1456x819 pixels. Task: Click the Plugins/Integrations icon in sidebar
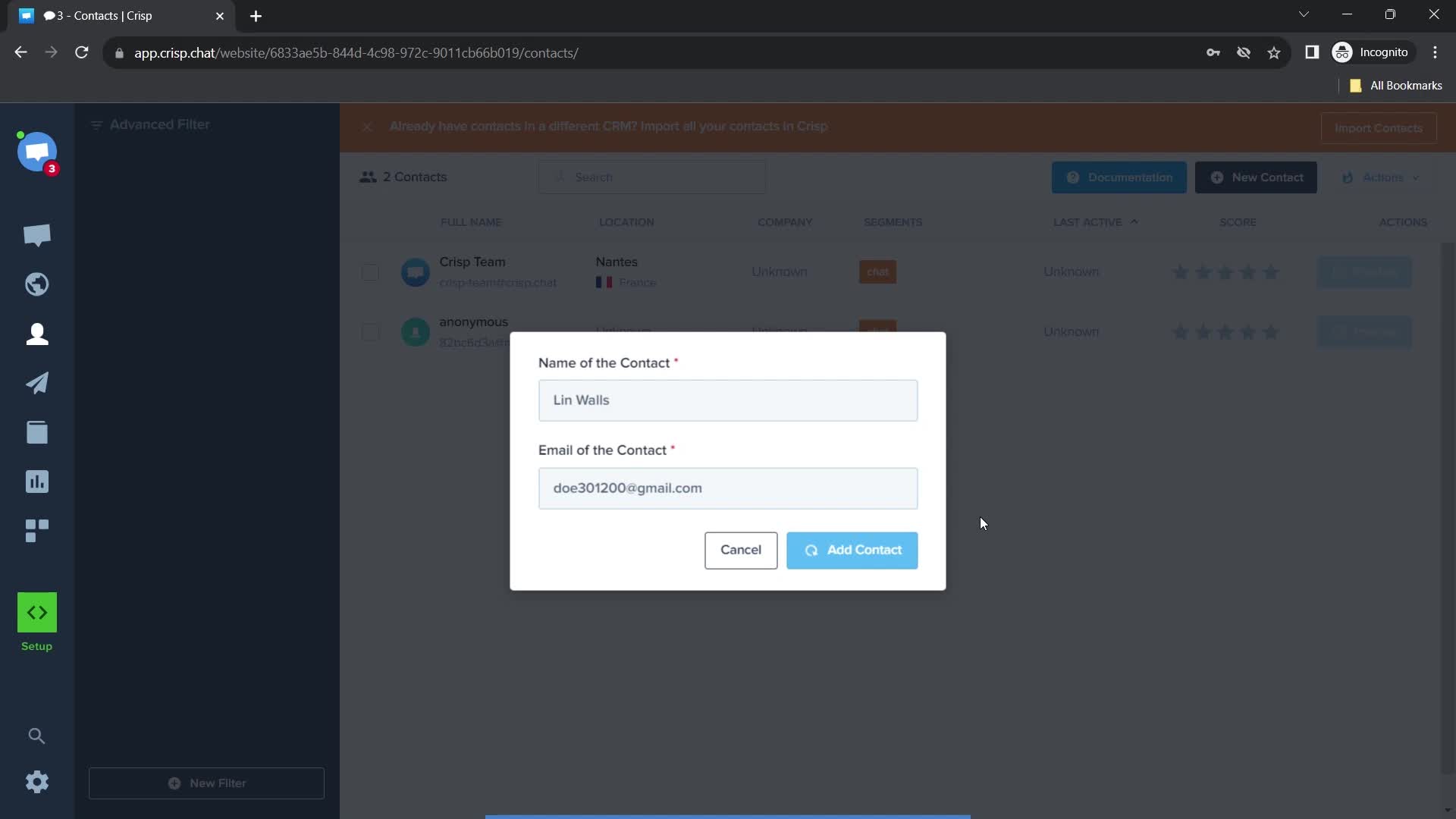pyautogui.click(x=37, y=531)
